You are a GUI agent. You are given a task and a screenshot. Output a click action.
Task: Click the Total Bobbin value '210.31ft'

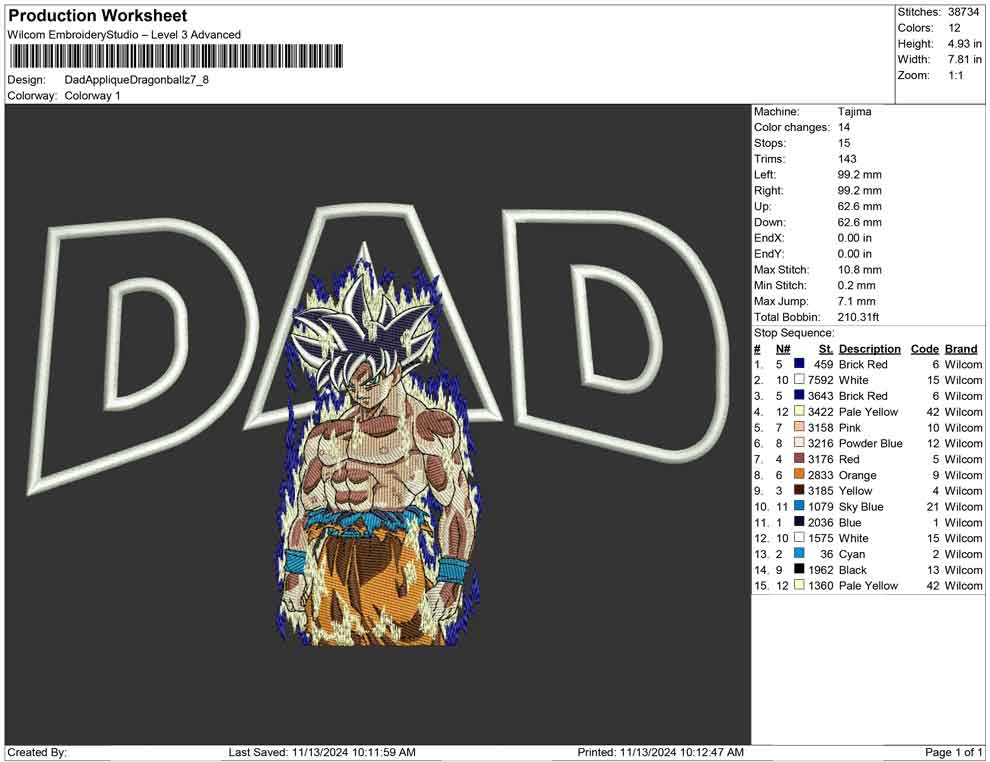(x=858, y=317)
